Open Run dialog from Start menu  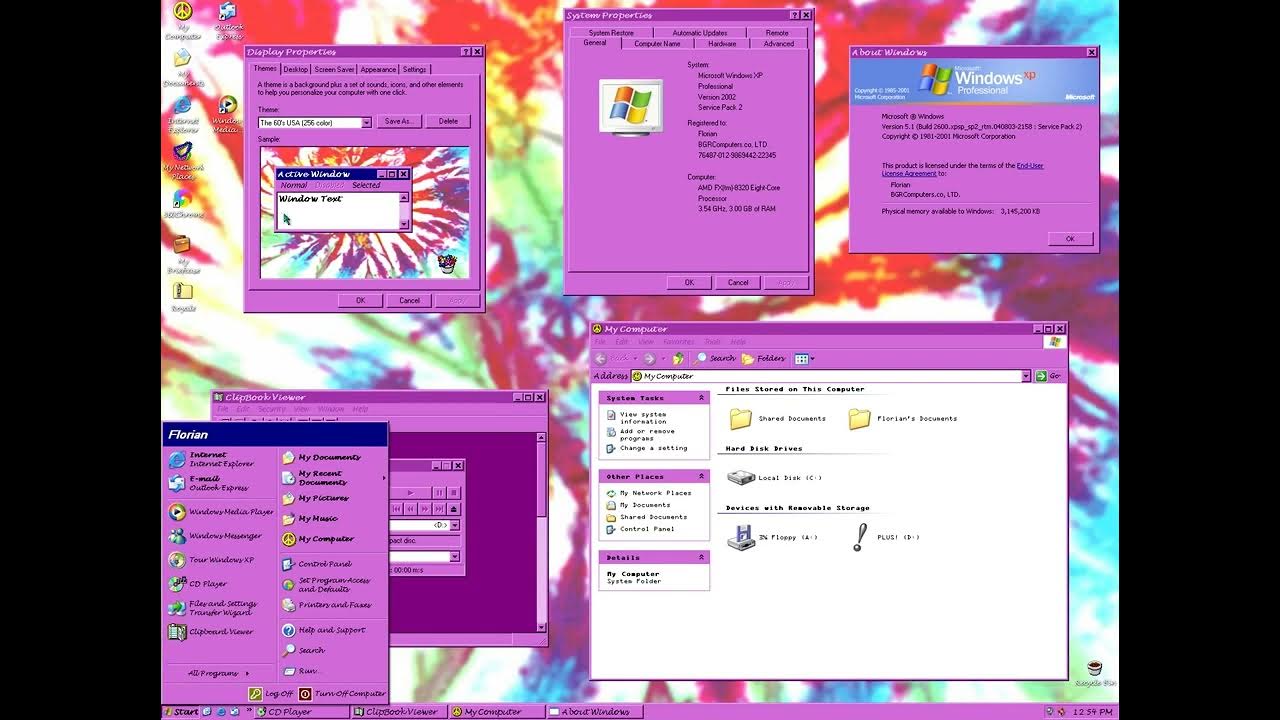pos(333,671)
